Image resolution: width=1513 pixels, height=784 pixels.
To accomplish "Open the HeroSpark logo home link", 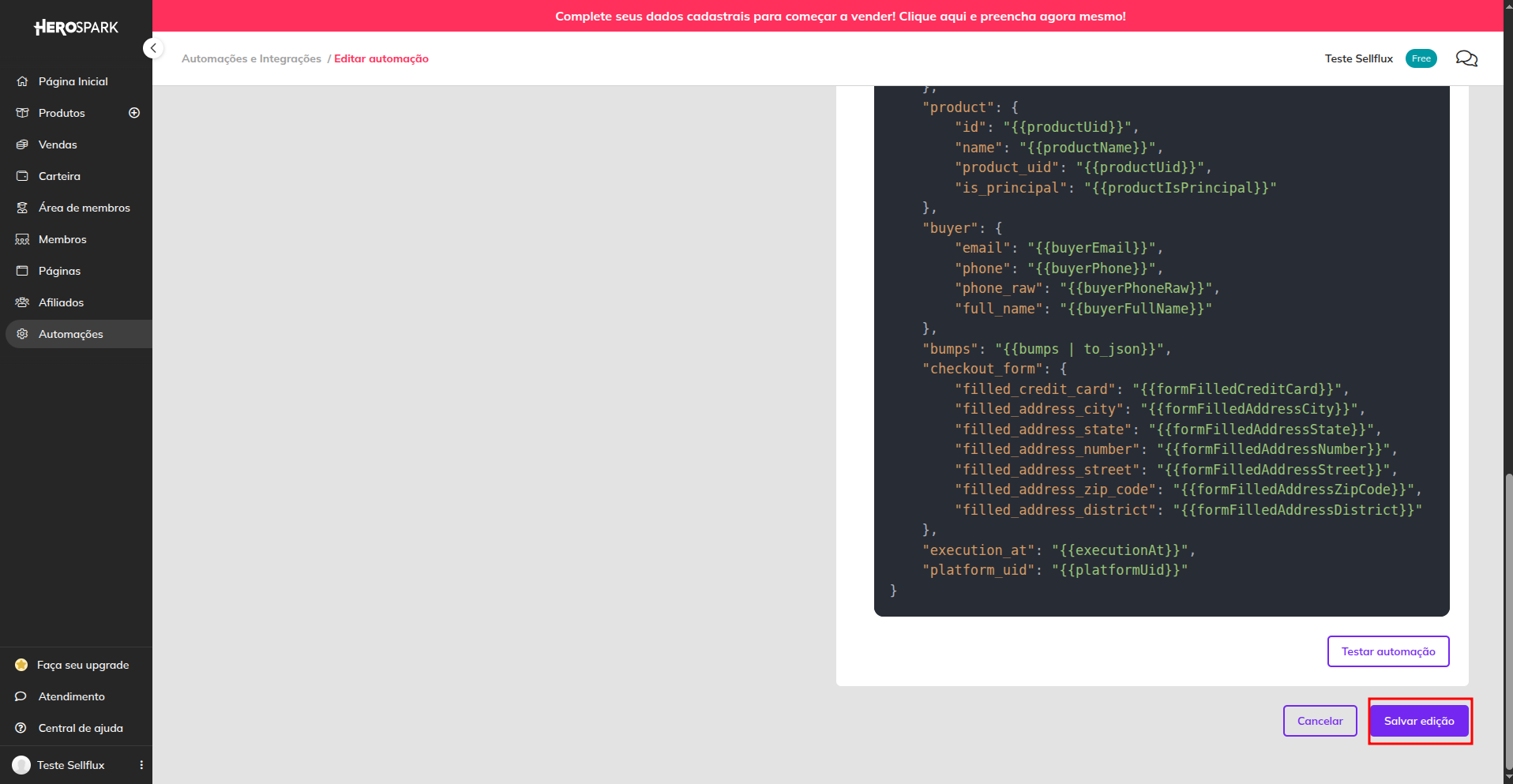I will 76,28.
